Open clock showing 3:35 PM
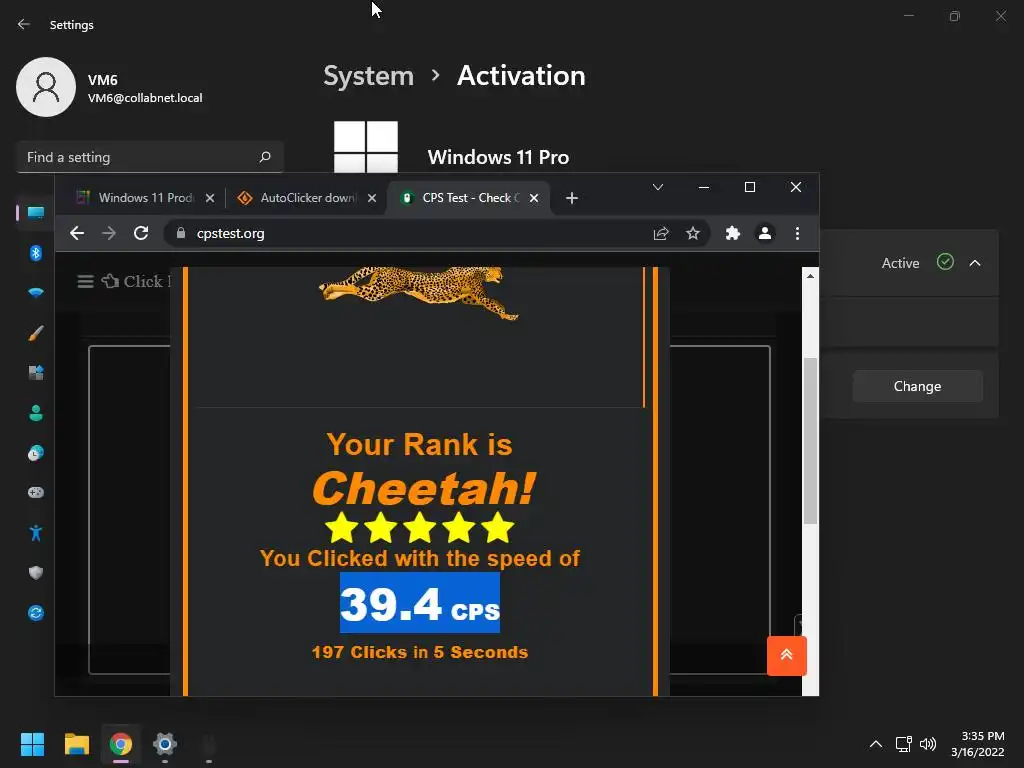1024x768 pixels. tap(978, 744)
